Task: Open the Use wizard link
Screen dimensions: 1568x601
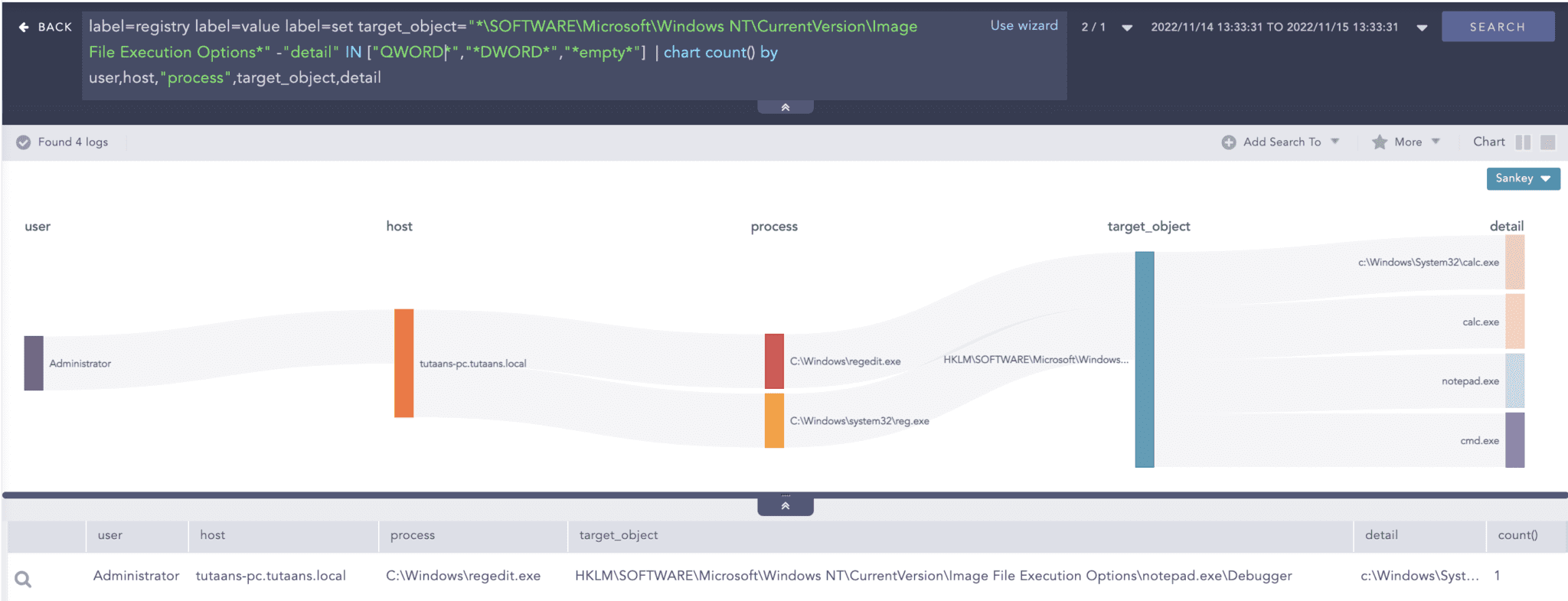Action: pyautogui.click(x=1024, y=25)
